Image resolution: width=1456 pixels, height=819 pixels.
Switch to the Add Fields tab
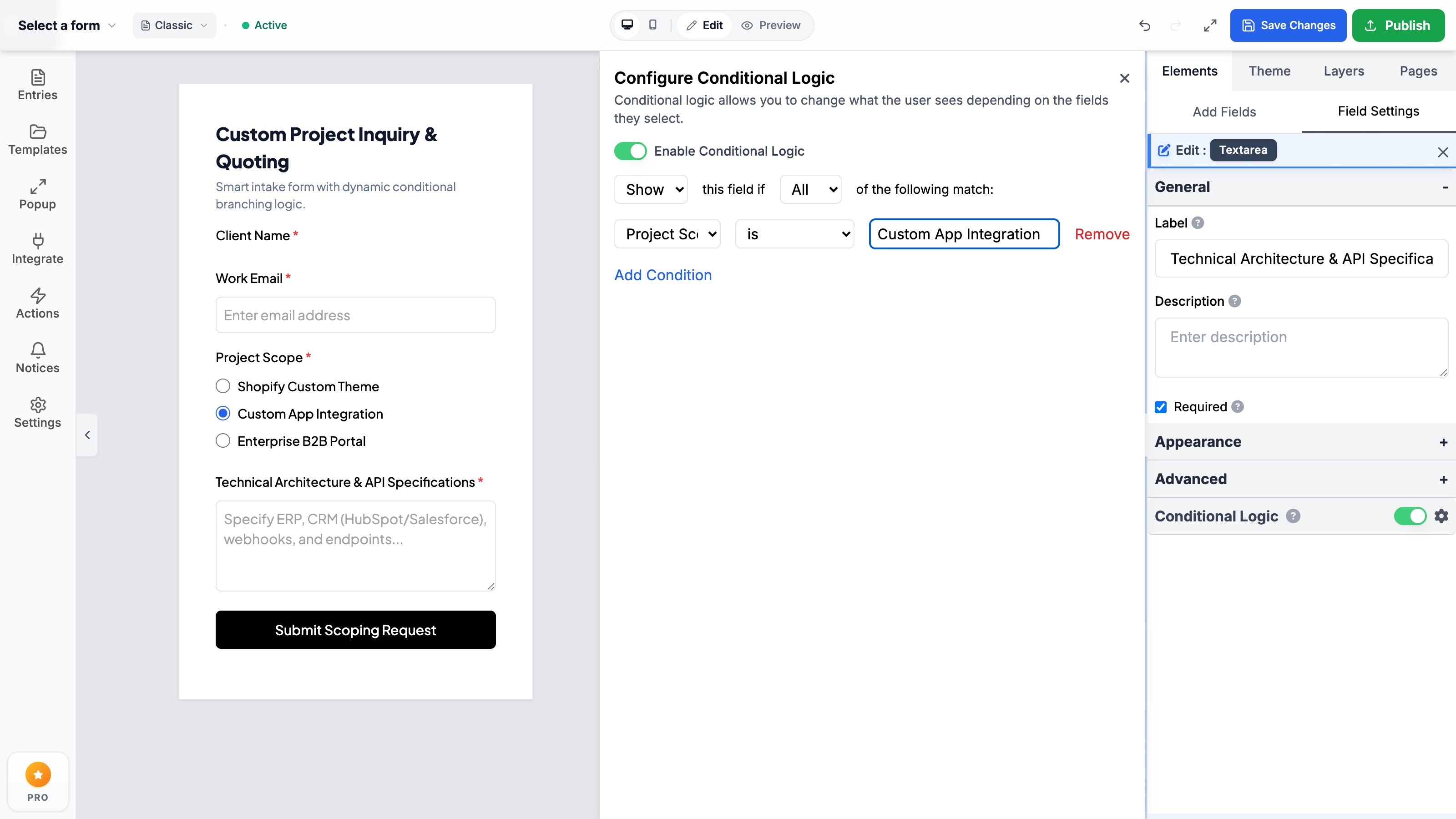coord(1224,112)
